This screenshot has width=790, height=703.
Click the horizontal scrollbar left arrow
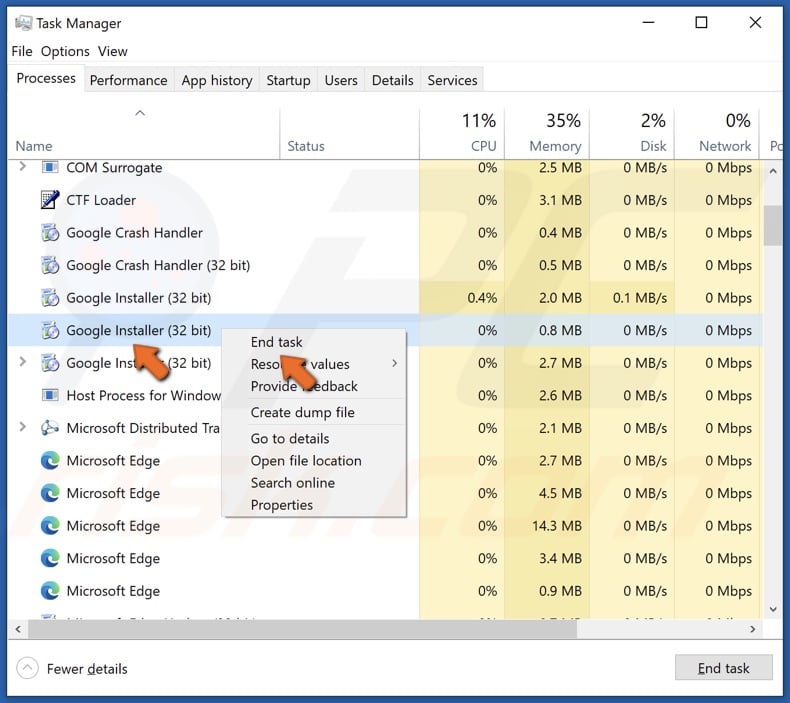coord(18,629)
